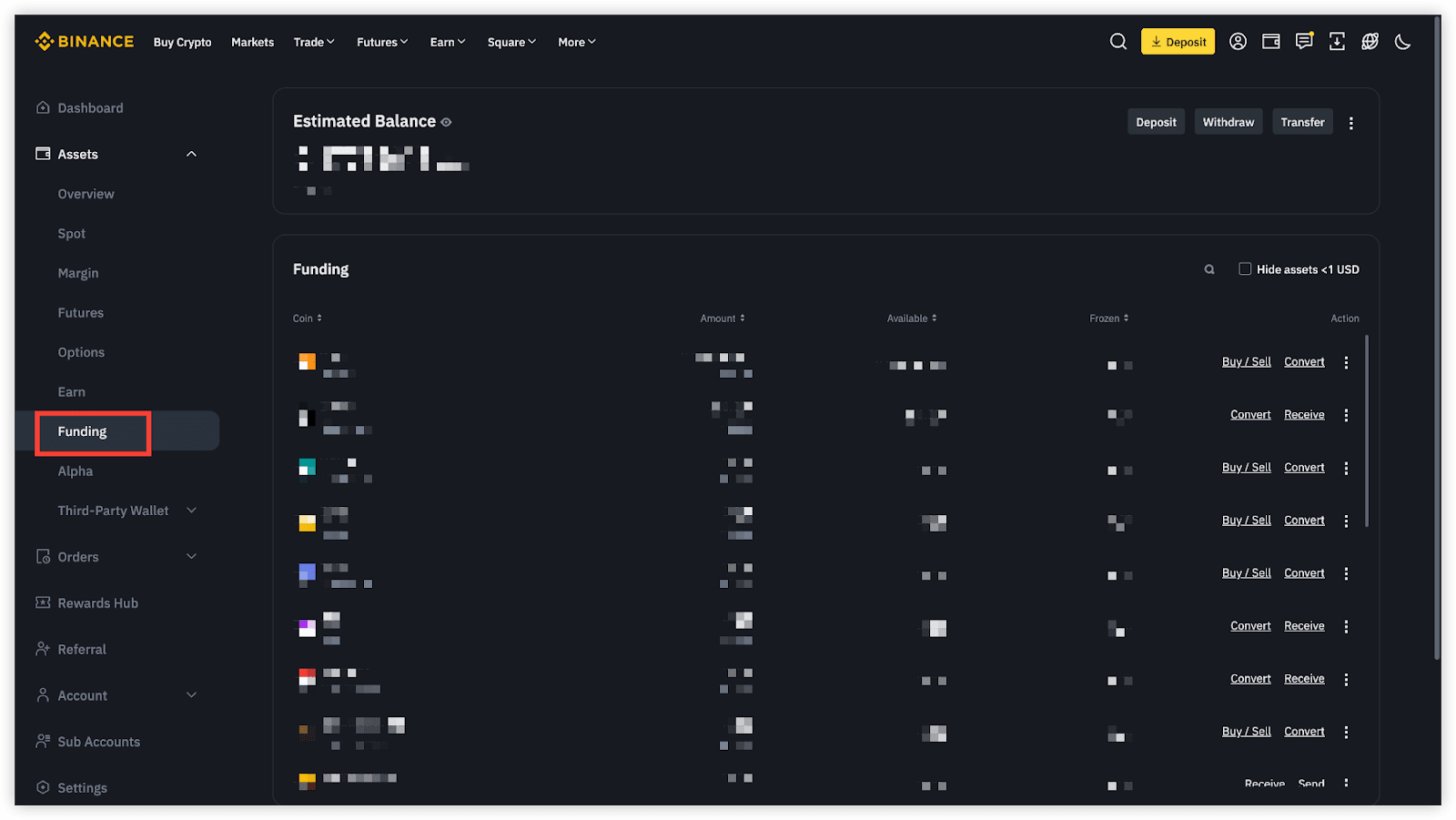
Task: Open Rewards Hub in the sidebar
Action: click(x=97, y=603)
